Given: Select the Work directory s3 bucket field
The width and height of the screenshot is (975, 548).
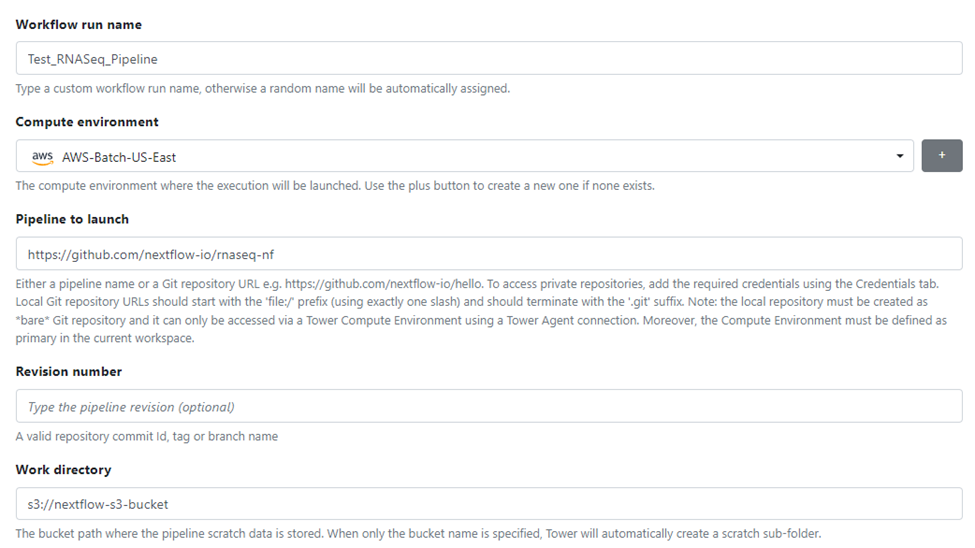Looking at the screenshot, I should [x=489, y=504].
